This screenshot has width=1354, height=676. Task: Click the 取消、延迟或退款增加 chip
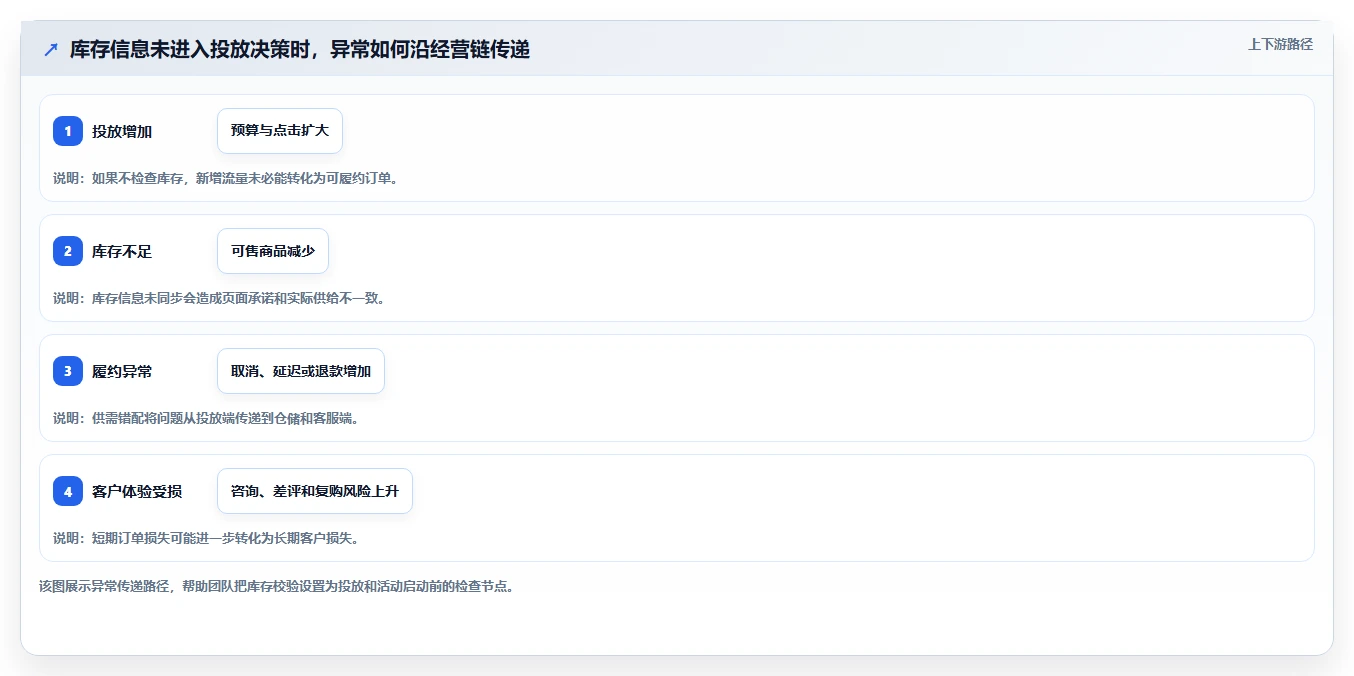(301, 371)
